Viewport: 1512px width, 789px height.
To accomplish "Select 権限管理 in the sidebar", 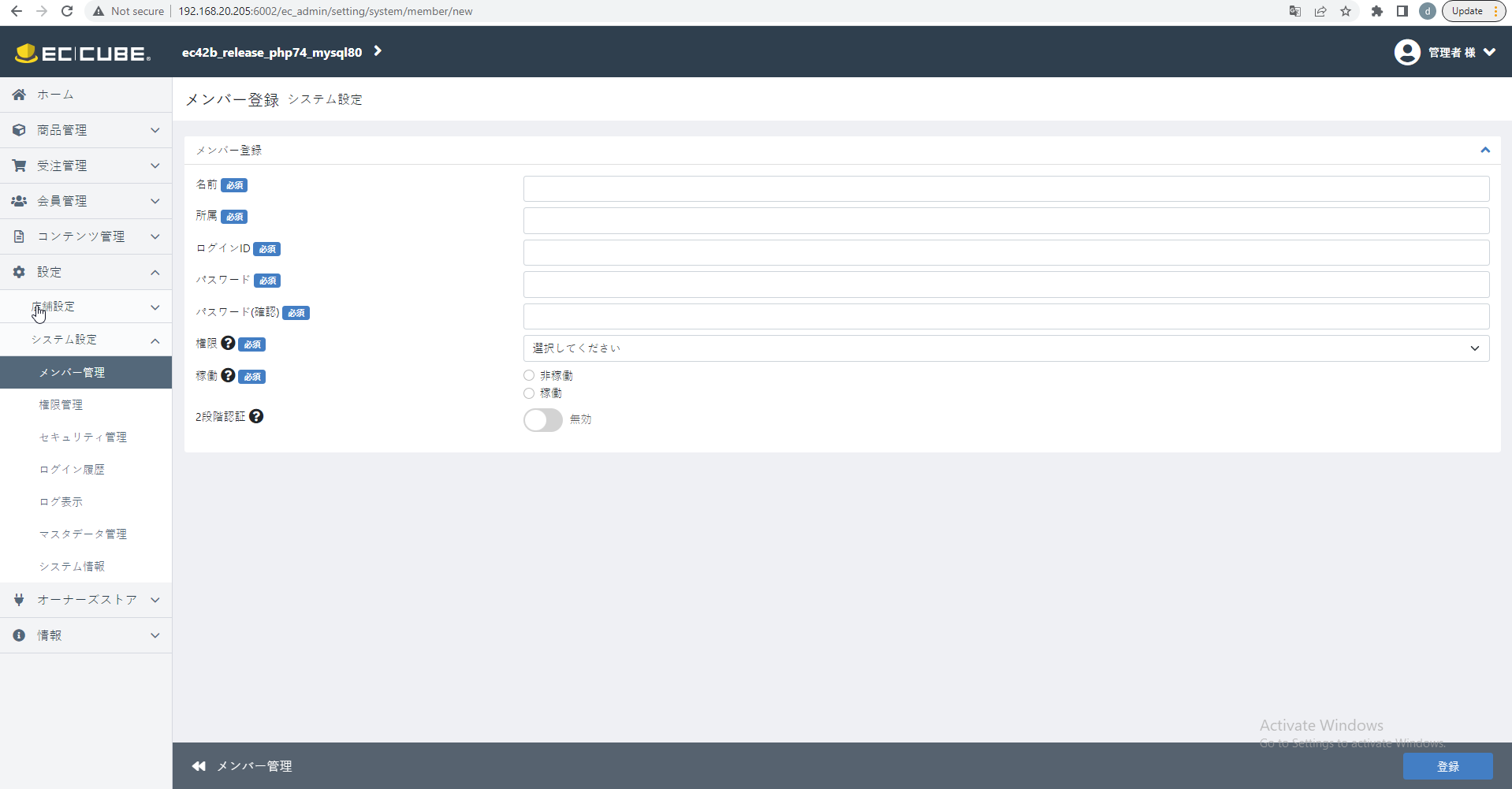I will [x=61, y=404].
